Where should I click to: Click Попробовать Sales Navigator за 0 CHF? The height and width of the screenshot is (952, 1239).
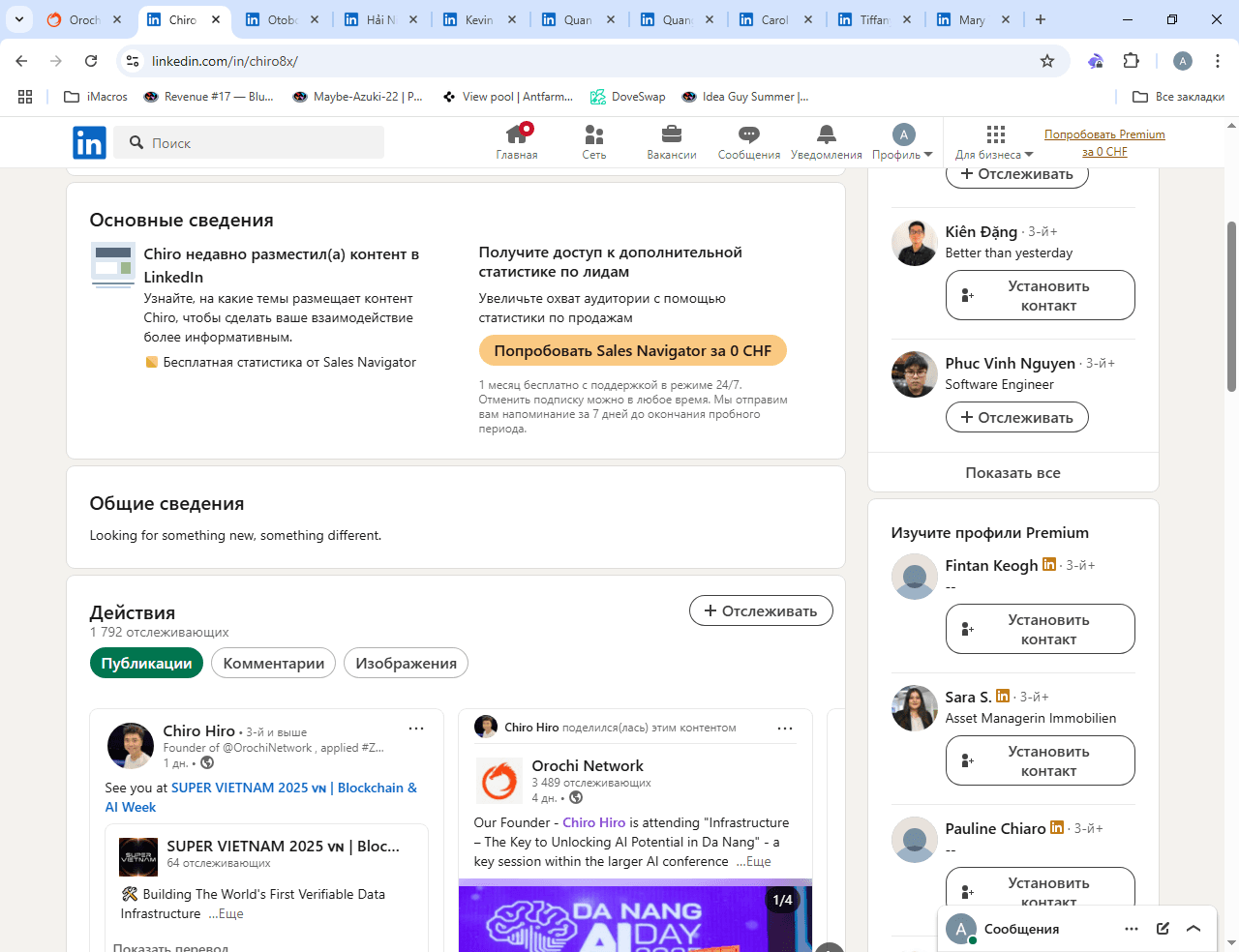[x=632, y=350]
